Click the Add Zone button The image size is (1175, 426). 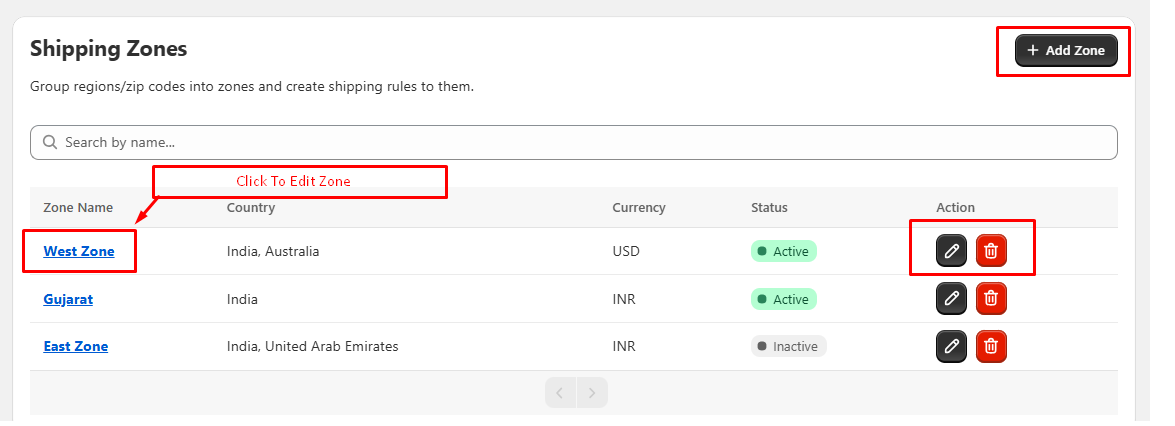[1066, 50]
